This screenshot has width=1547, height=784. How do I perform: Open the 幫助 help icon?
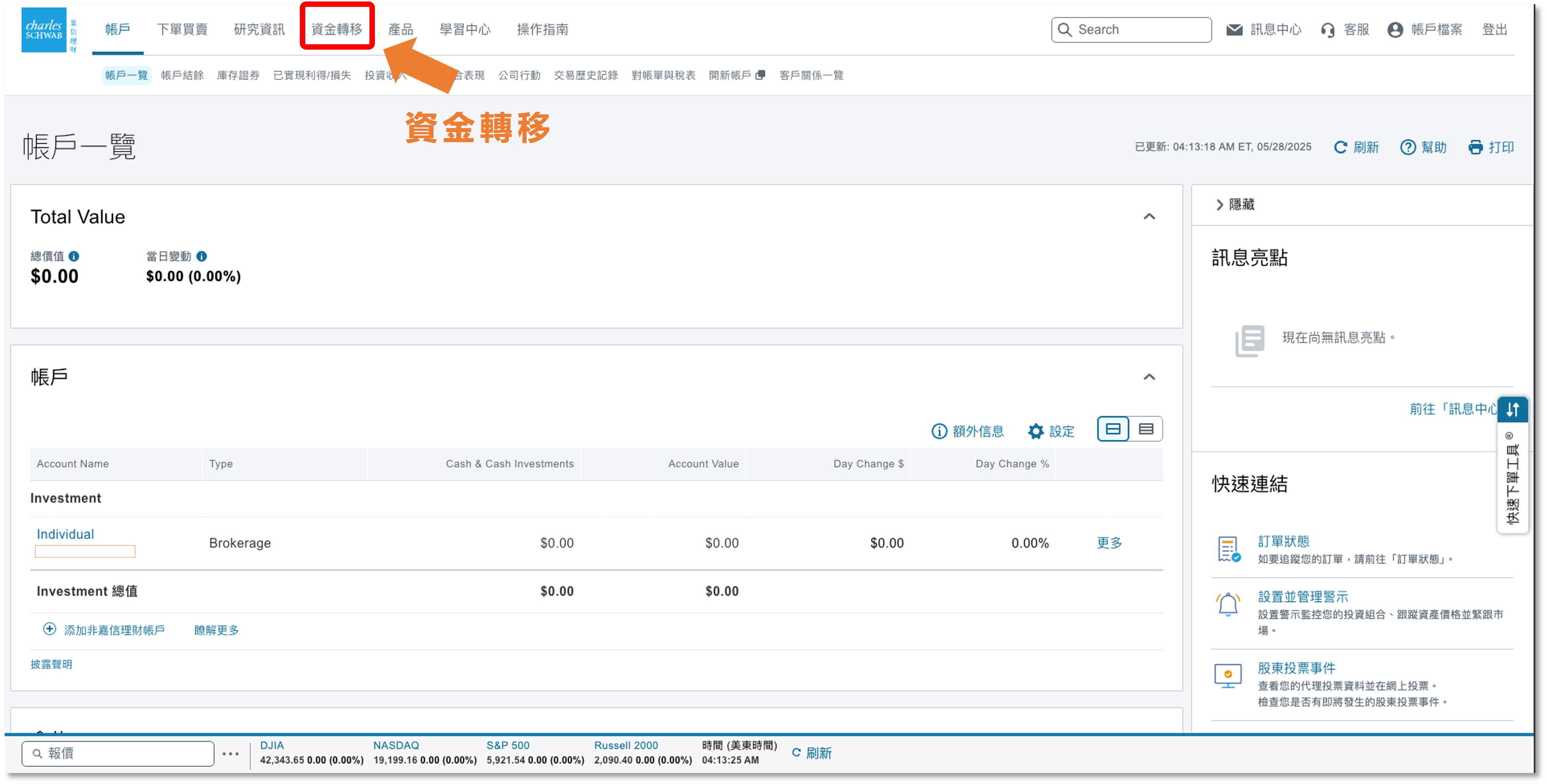pyautogui.click(x=1408, y=147)
